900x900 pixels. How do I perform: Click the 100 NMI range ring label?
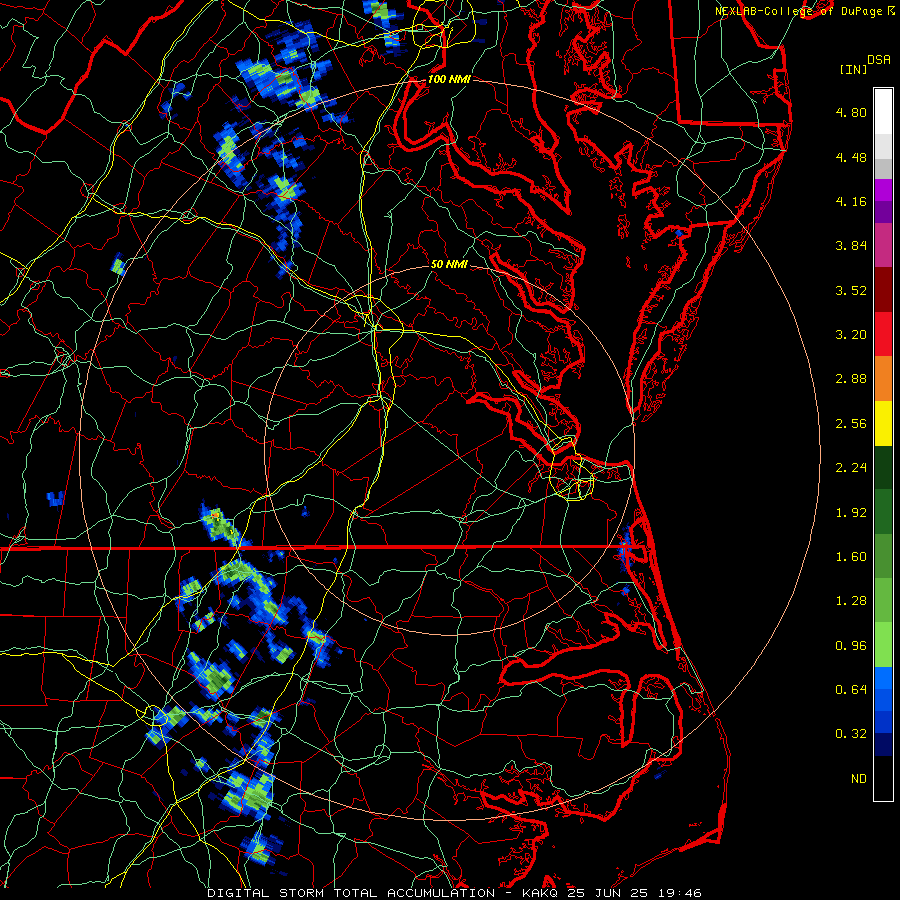449,79
